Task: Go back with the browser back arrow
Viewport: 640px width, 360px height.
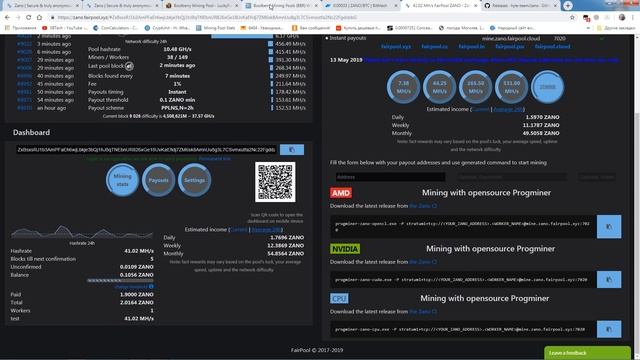Action: pos(7,18)
